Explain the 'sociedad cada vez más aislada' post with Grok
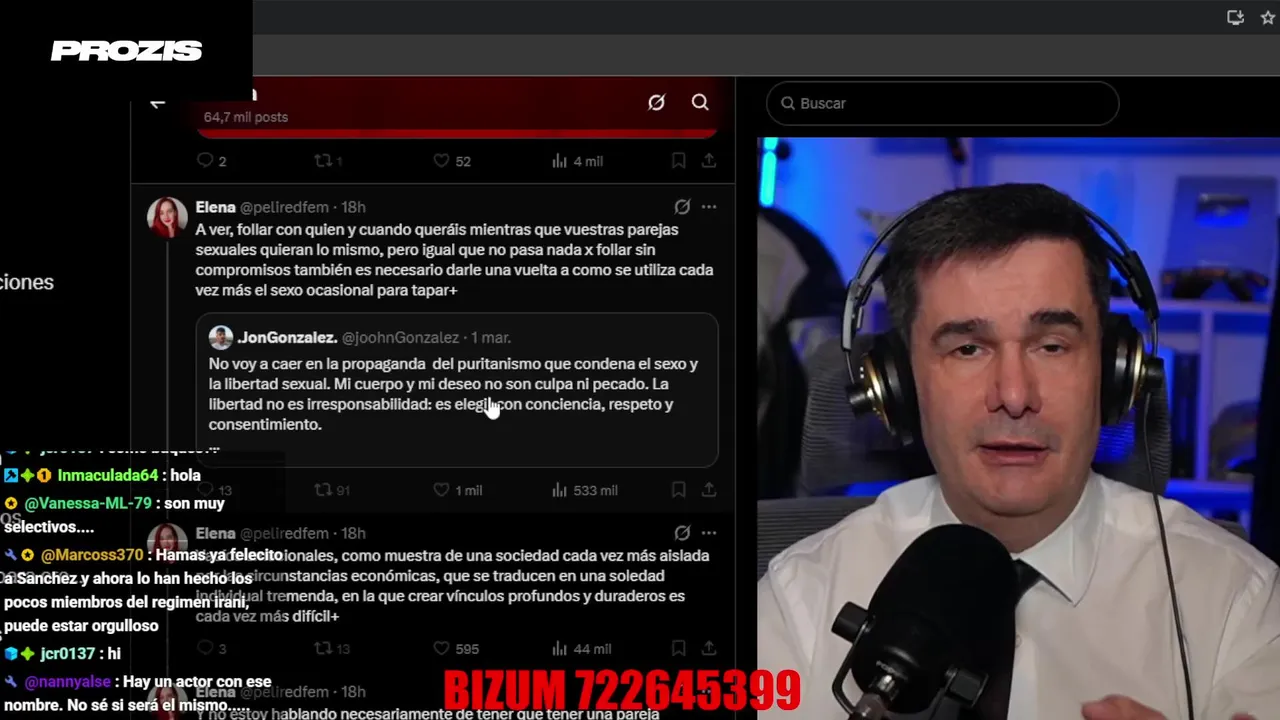This screenshot has height=720, width=1280. [x=682, y=533]
